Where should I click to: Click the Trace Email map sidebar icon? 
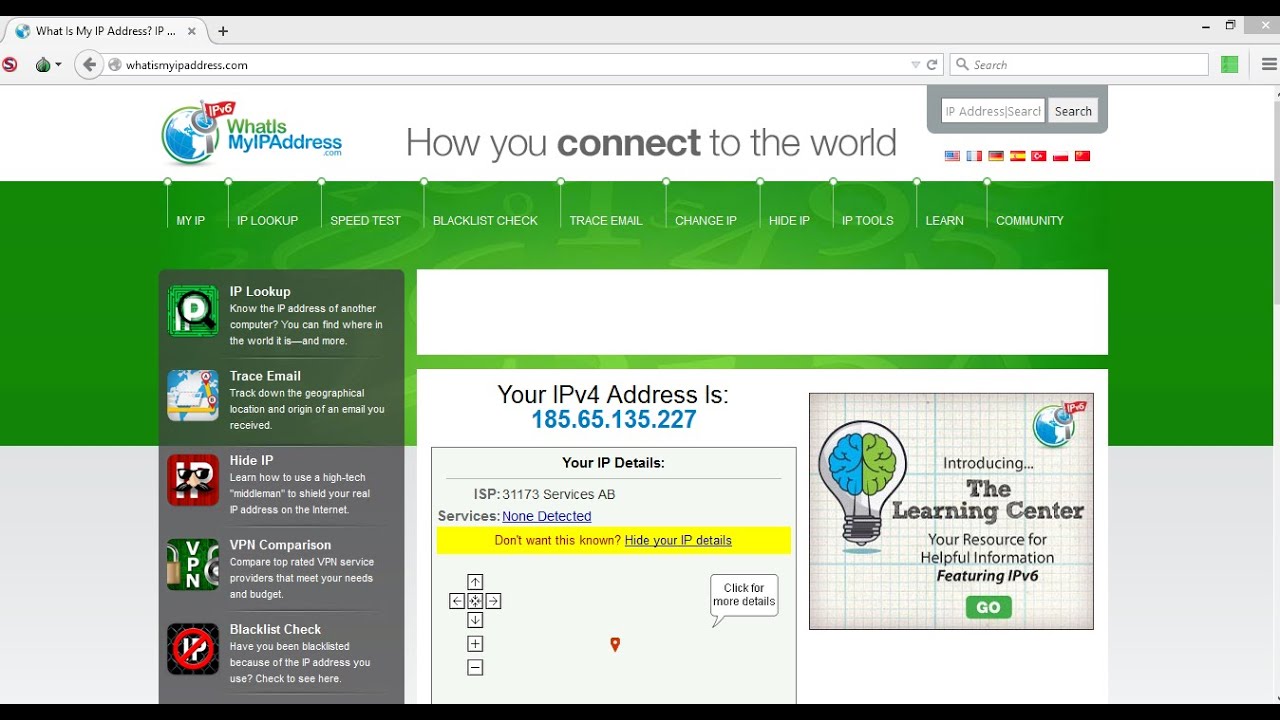coord(193,395)
